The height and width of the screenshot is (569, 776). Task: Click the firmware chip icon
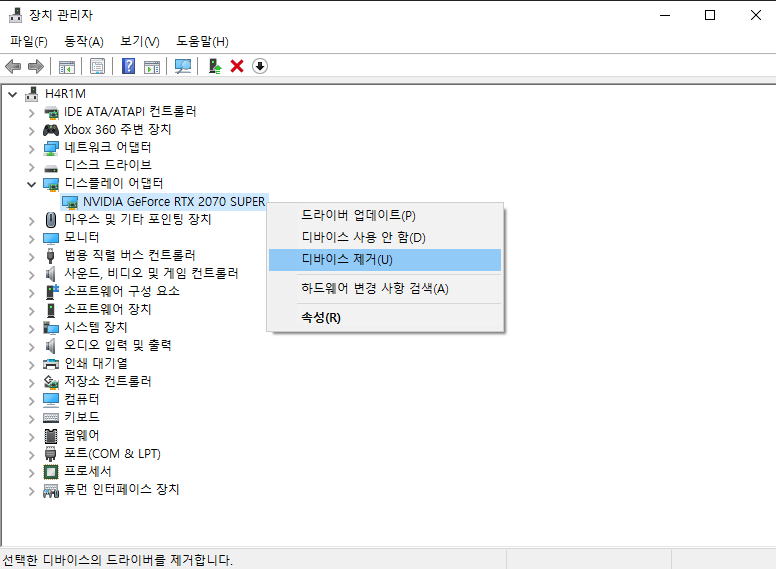coord(51,436)
